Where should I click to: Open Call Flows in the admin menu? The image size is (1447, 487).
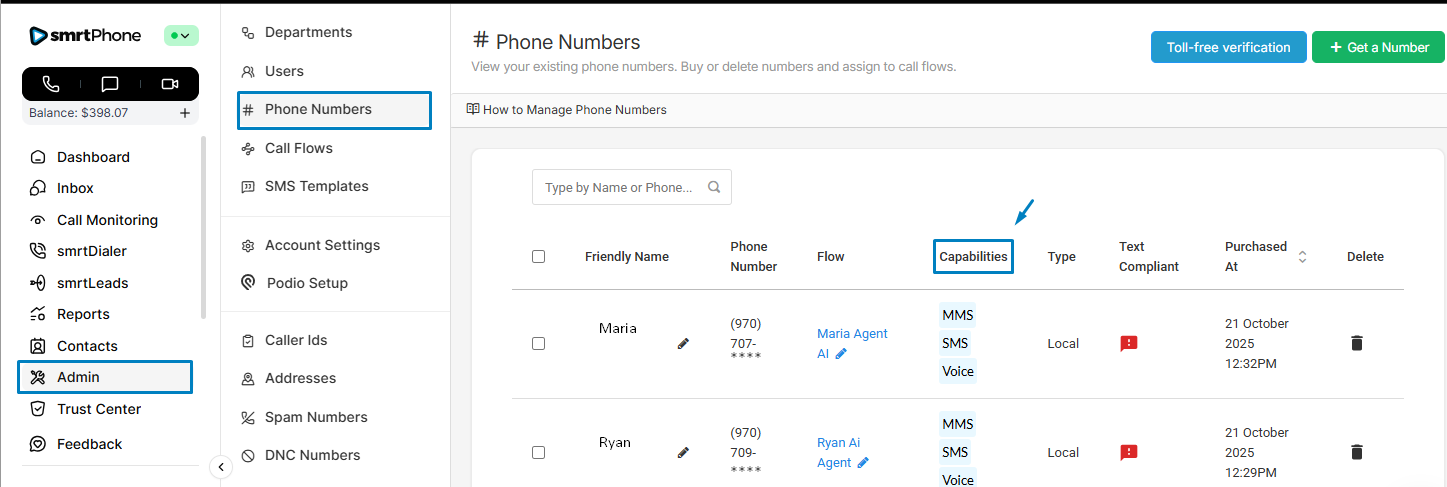298,148
